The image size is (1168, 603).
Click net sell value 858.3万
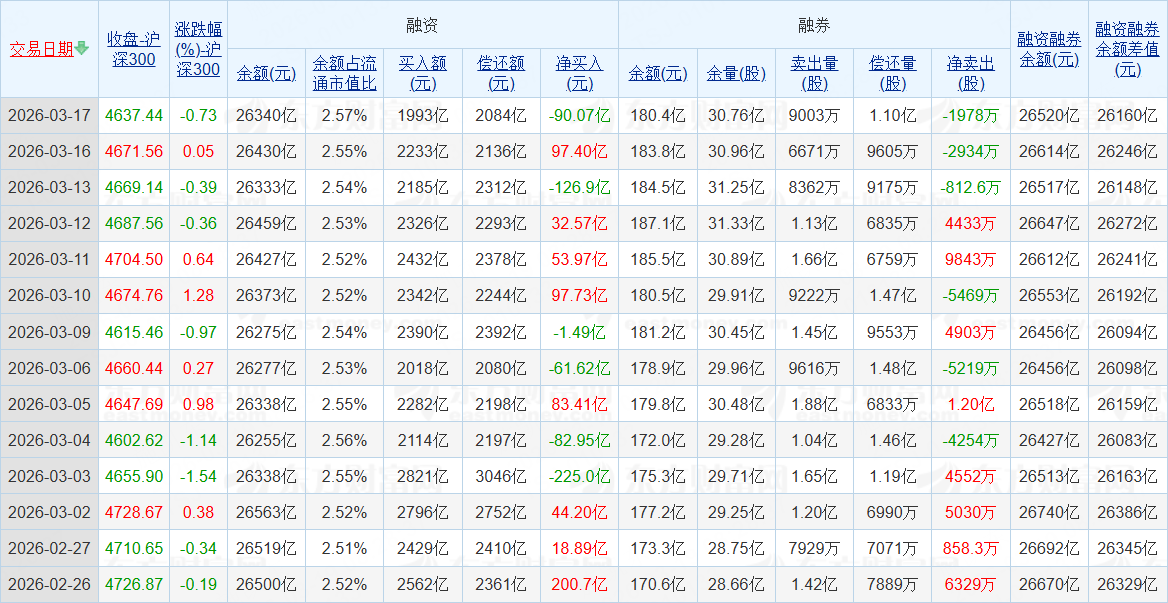pos(971,549)
